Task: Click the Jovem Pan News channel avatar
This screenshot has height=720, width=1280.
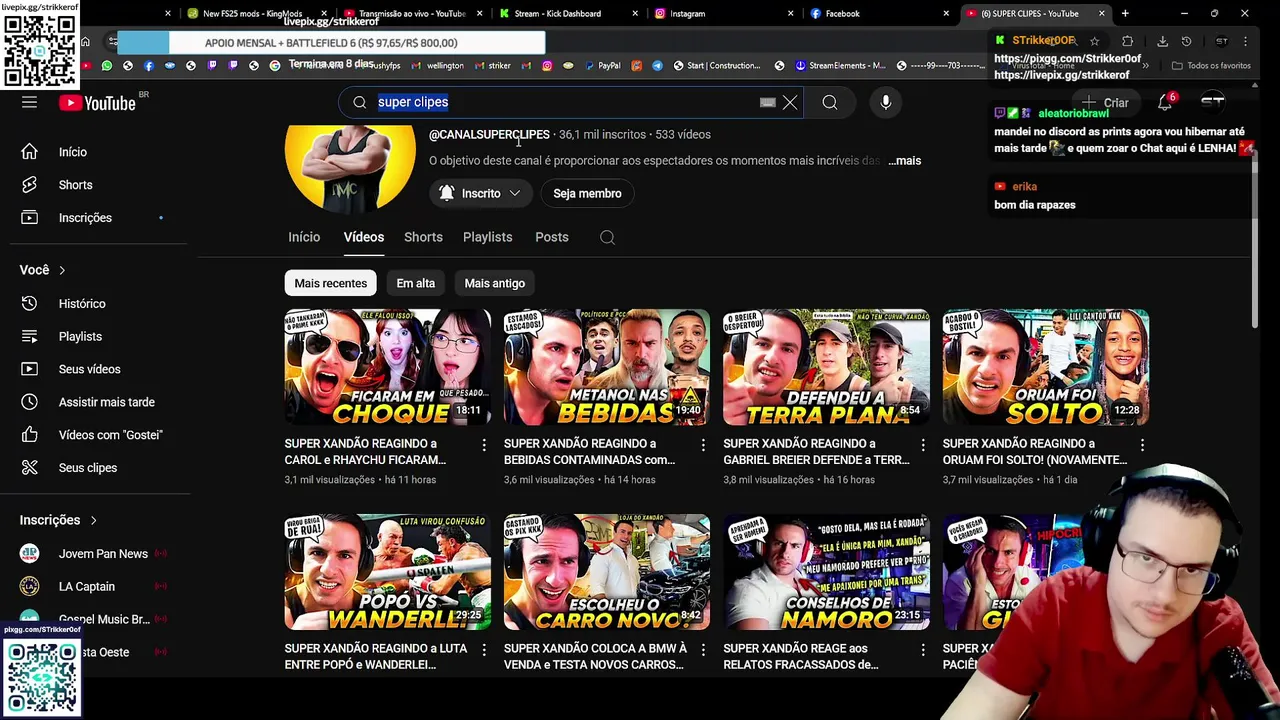Action: [x=29, y=554]
